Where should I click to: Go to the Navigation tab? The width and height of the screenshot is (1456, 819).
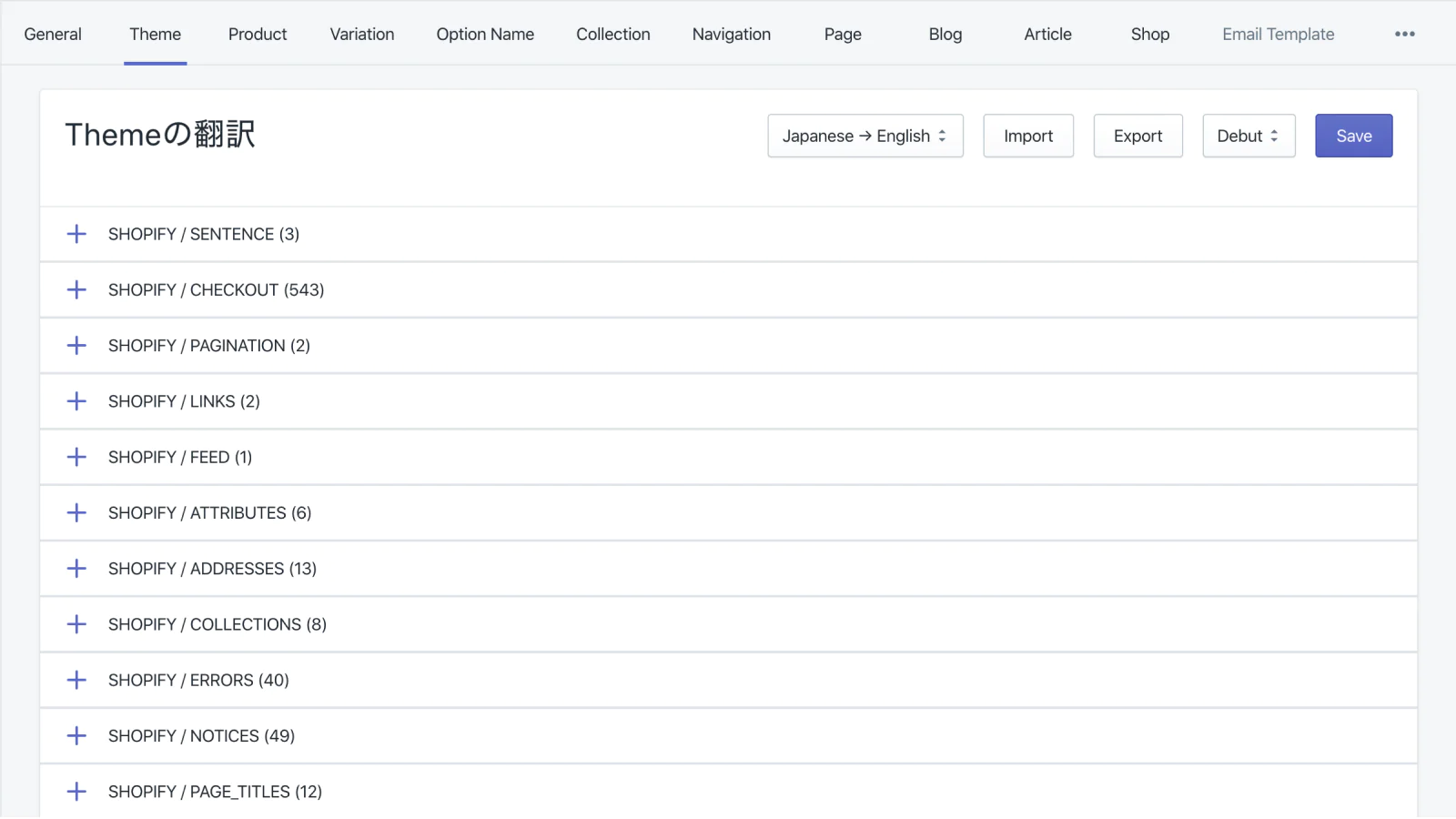pos(731,35)
